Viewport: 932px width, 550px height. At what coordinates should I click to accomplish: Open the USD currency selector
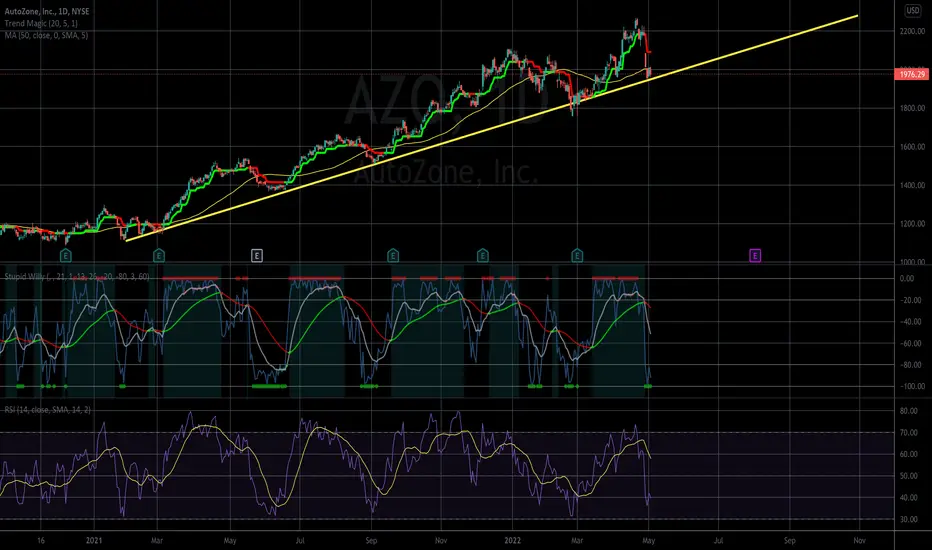pos(912,10)
